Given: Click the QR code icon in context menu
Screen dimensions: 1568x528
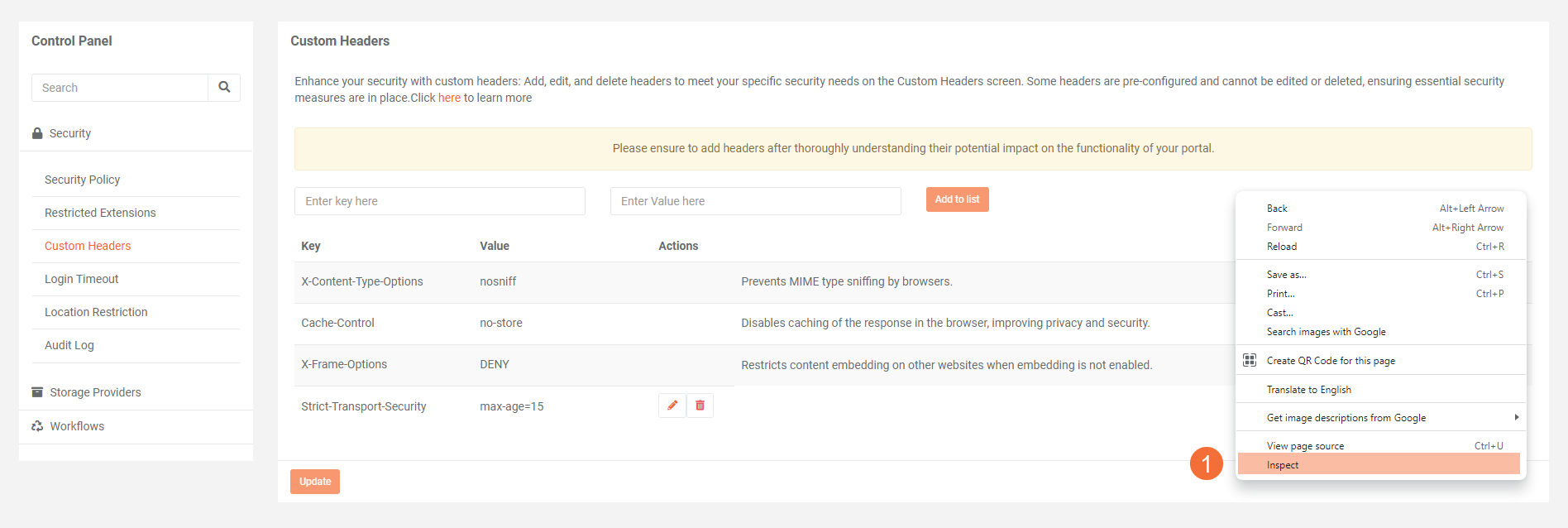Looking at the screenshot, I should click(x=1250, y=360).
